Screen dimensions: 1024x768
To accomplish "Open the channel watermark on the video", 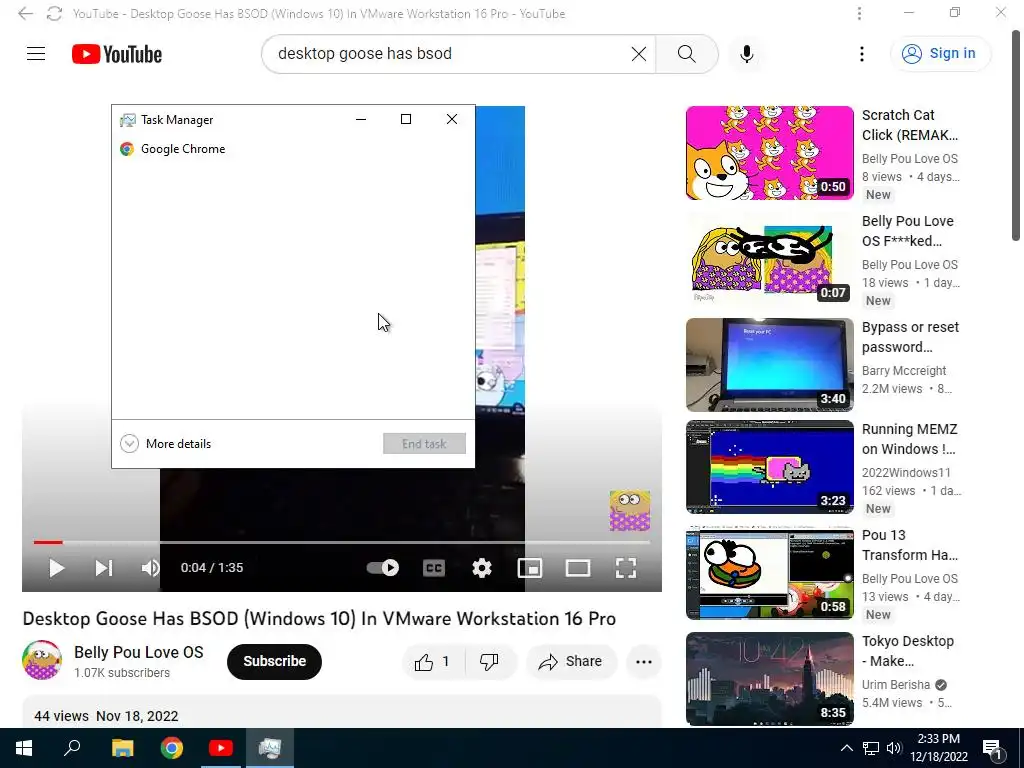I will tap(630, 511).
